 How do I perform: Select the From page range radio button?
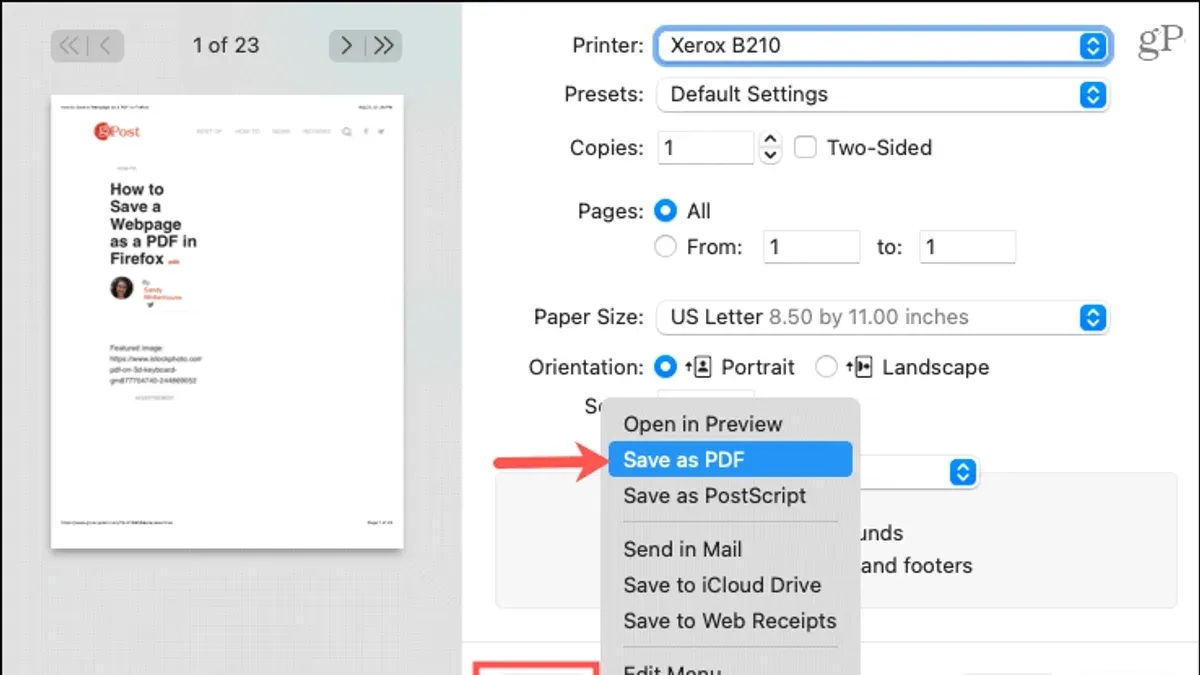pos(665,246)
